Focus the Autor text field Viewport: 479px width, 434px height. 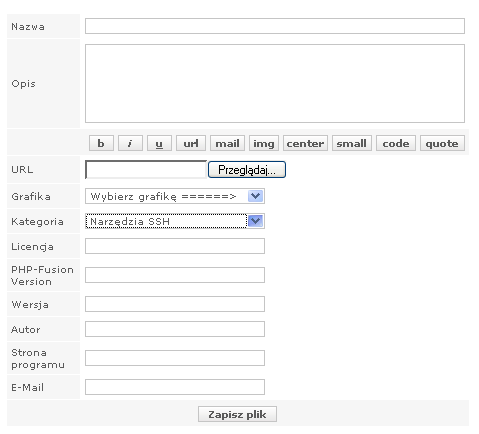coord(175,329)
